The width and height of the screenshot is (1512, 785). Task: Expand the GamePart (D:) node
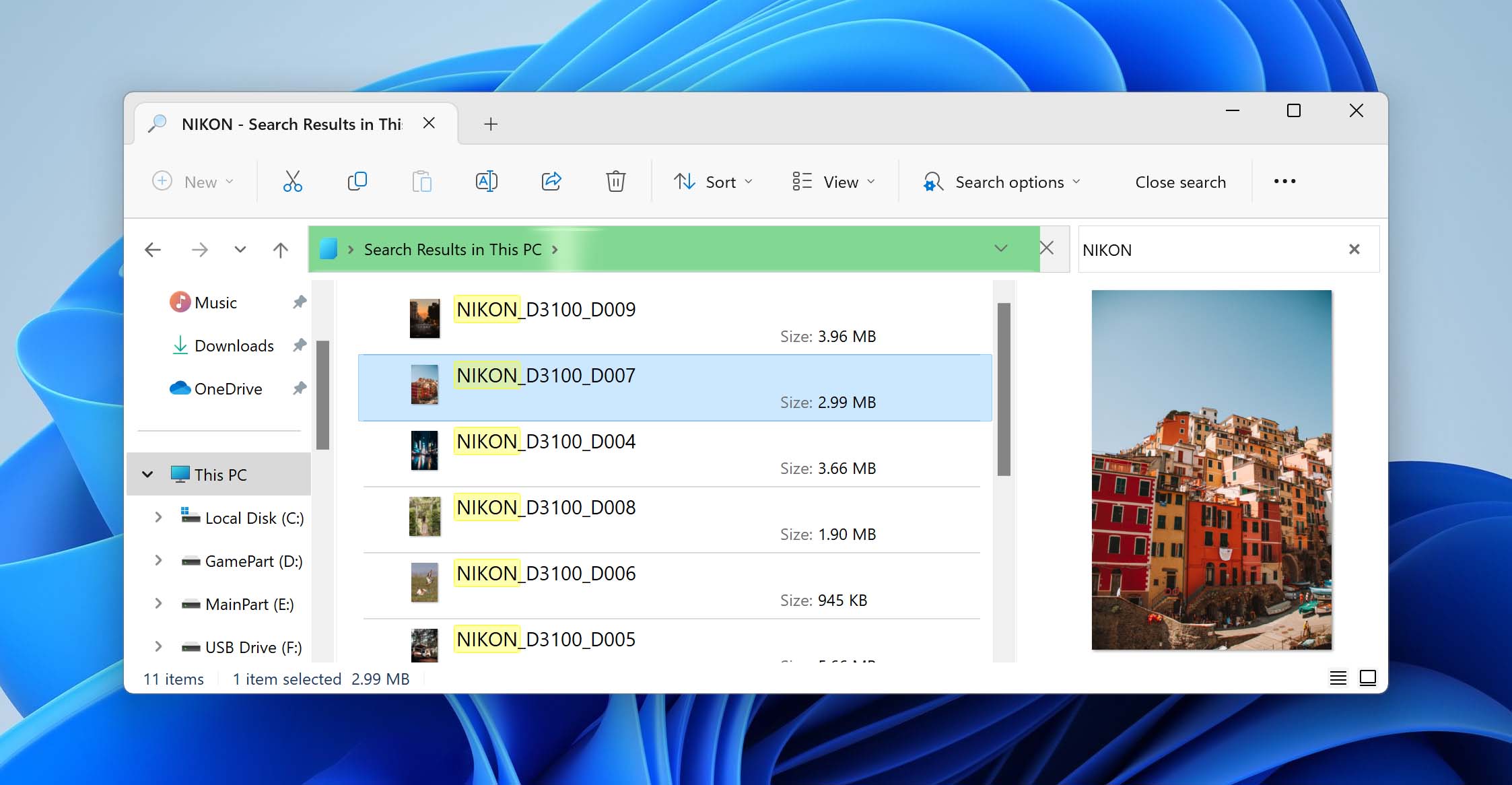pyautogui.click(x=158, y=561)
